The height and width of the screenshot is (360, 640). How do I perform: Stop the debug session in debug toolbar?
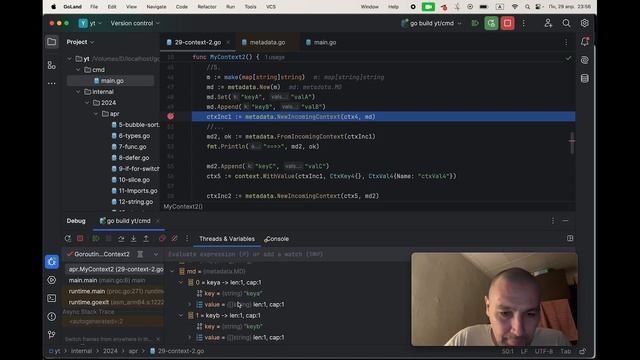(80, 238)
